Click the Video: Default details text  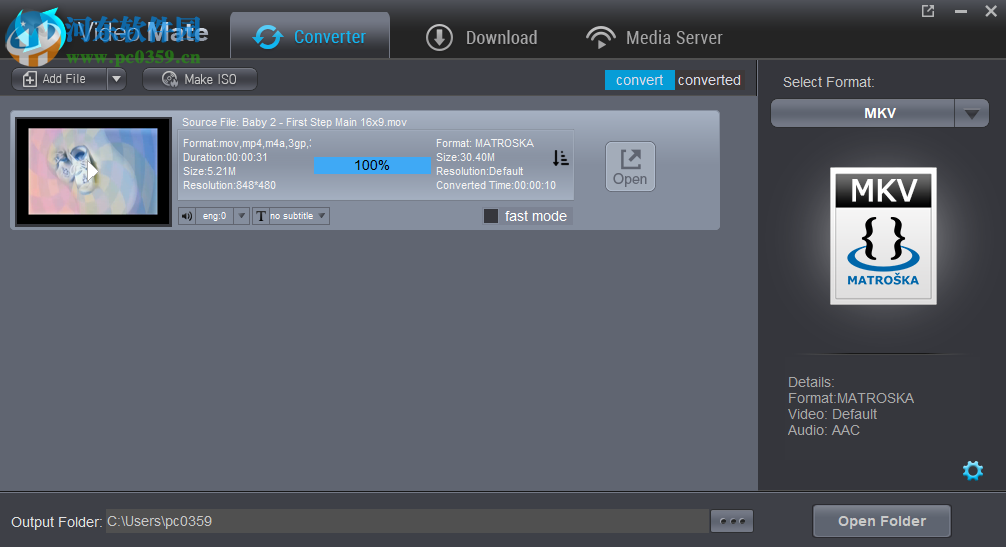(x=832, y=414)
